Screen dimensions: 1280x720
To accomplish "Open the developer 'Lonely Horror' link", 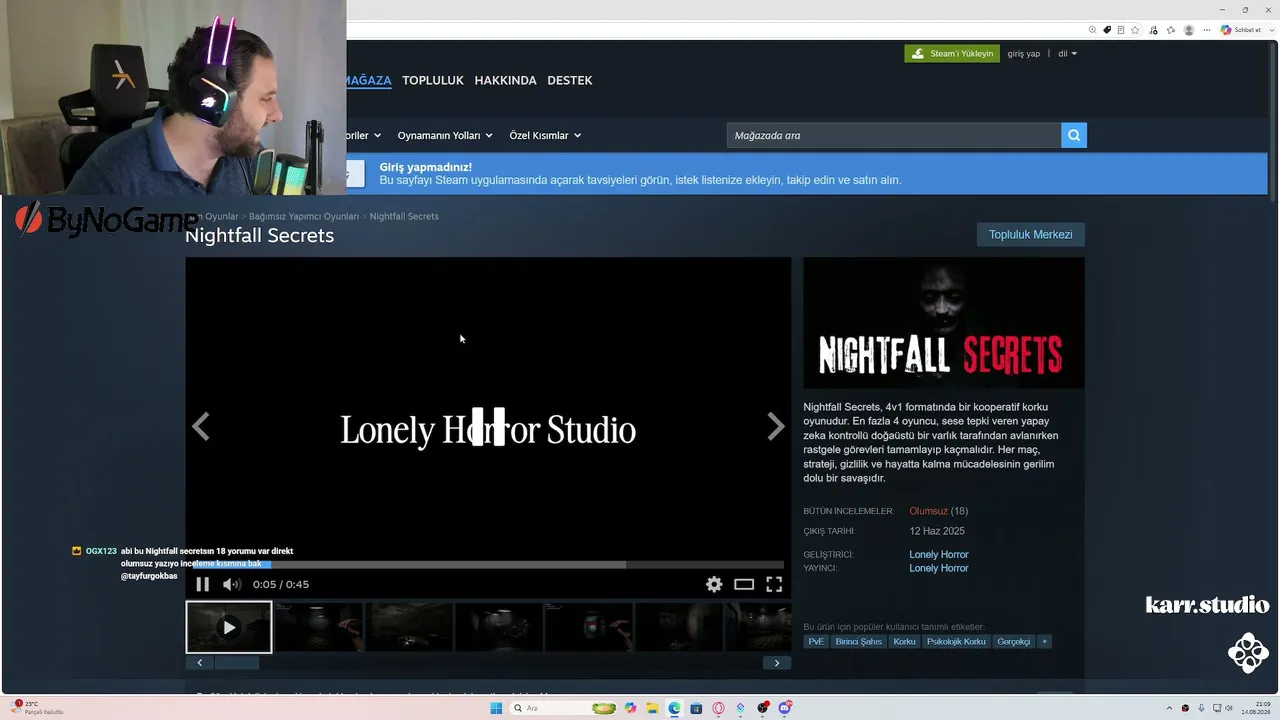I will (939, 554).
